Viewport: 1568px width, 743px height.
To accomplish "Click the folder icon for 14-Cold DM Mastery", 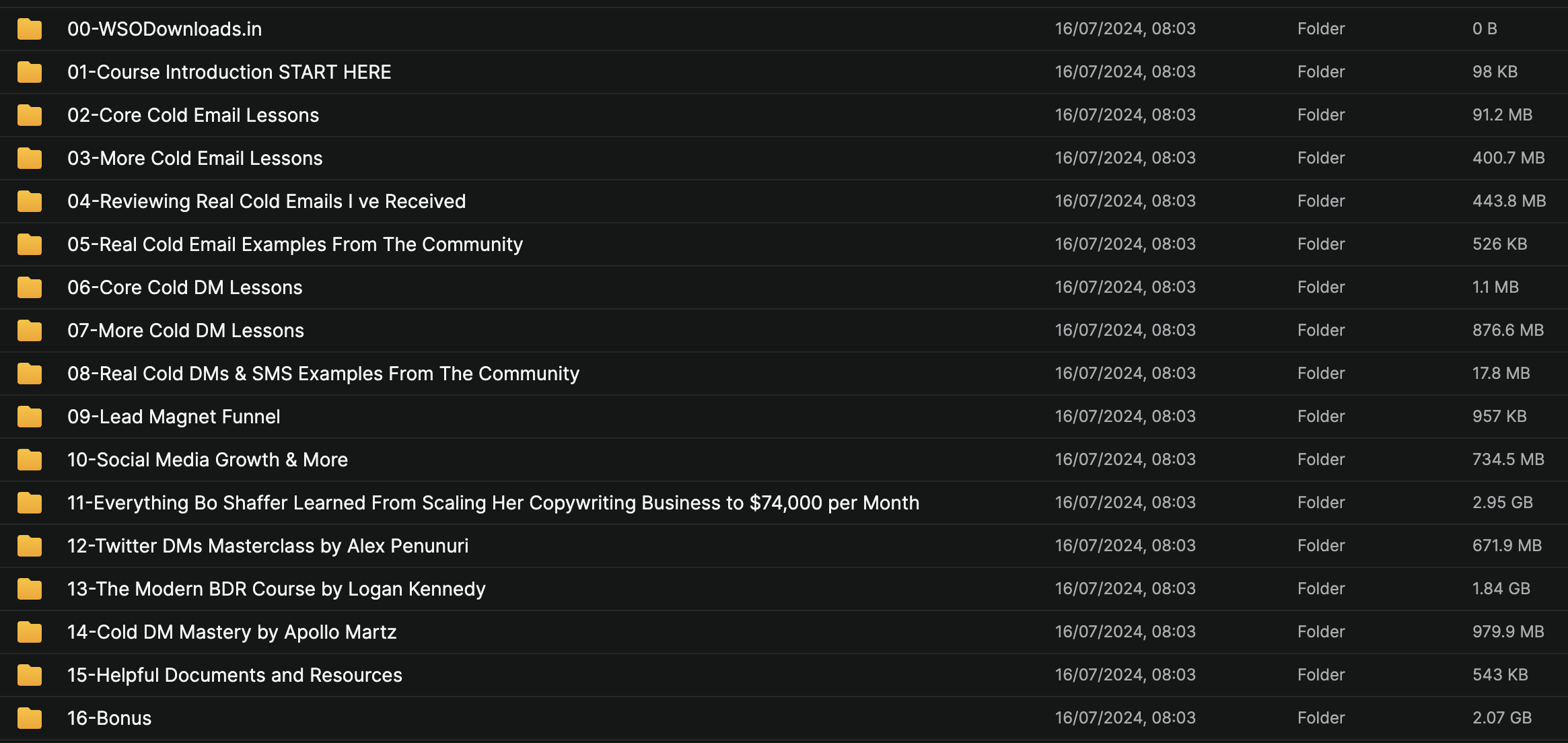I will click(x=30, y=632).
